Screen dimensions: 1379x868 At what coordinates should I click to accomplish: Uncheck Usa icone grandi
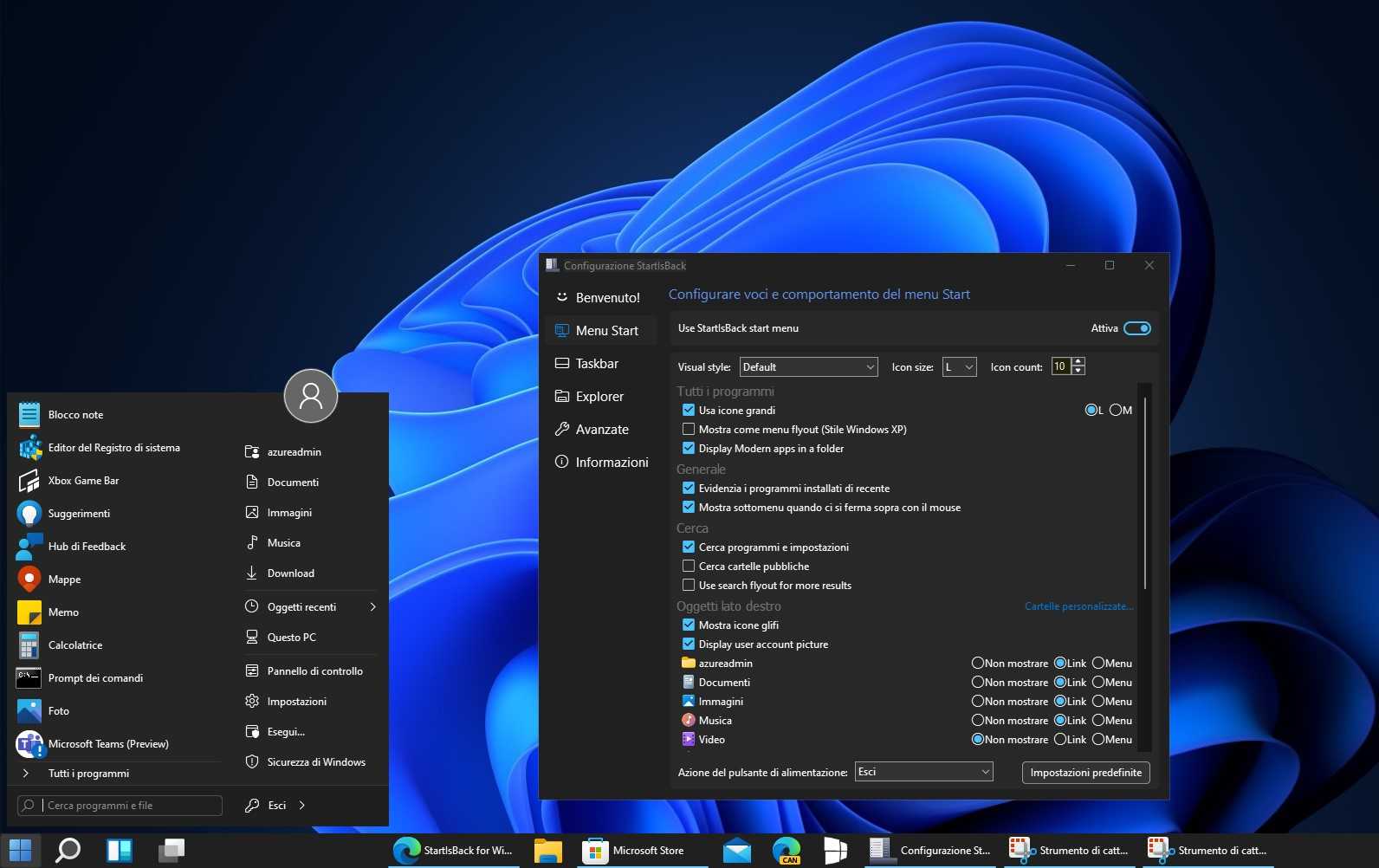pyautogui.click(x=689, y=411)
